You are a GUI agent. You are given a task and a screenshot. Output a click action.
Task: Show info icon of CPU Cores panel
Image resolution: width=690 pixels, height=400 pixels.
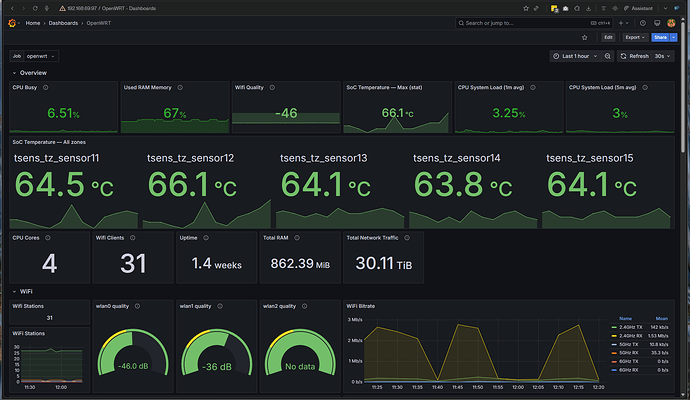[48, 238]
